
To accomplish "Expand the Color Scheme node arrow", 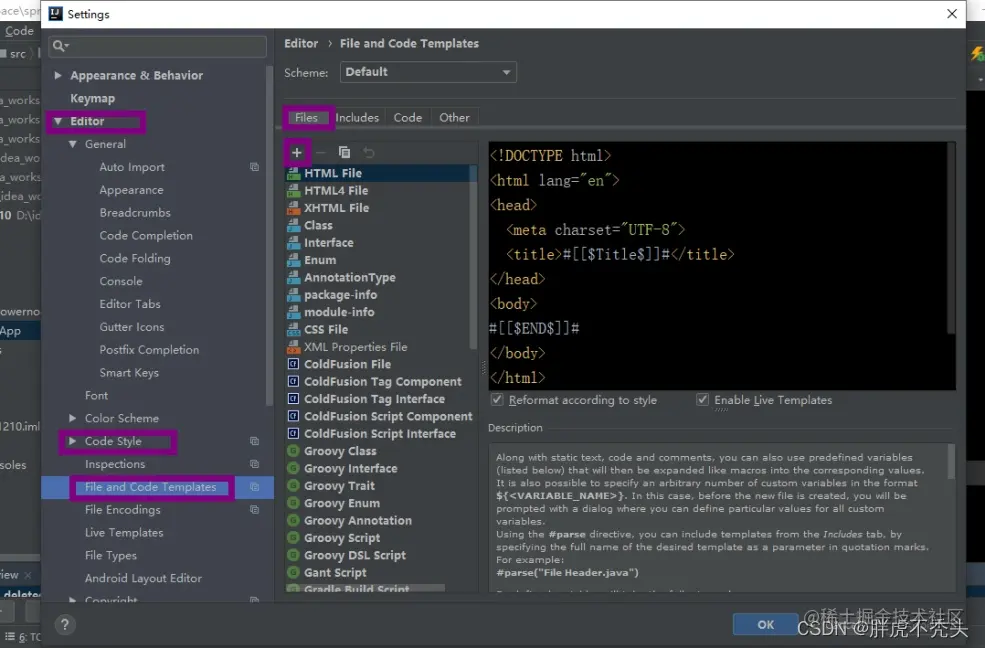I will pos(73,418).
